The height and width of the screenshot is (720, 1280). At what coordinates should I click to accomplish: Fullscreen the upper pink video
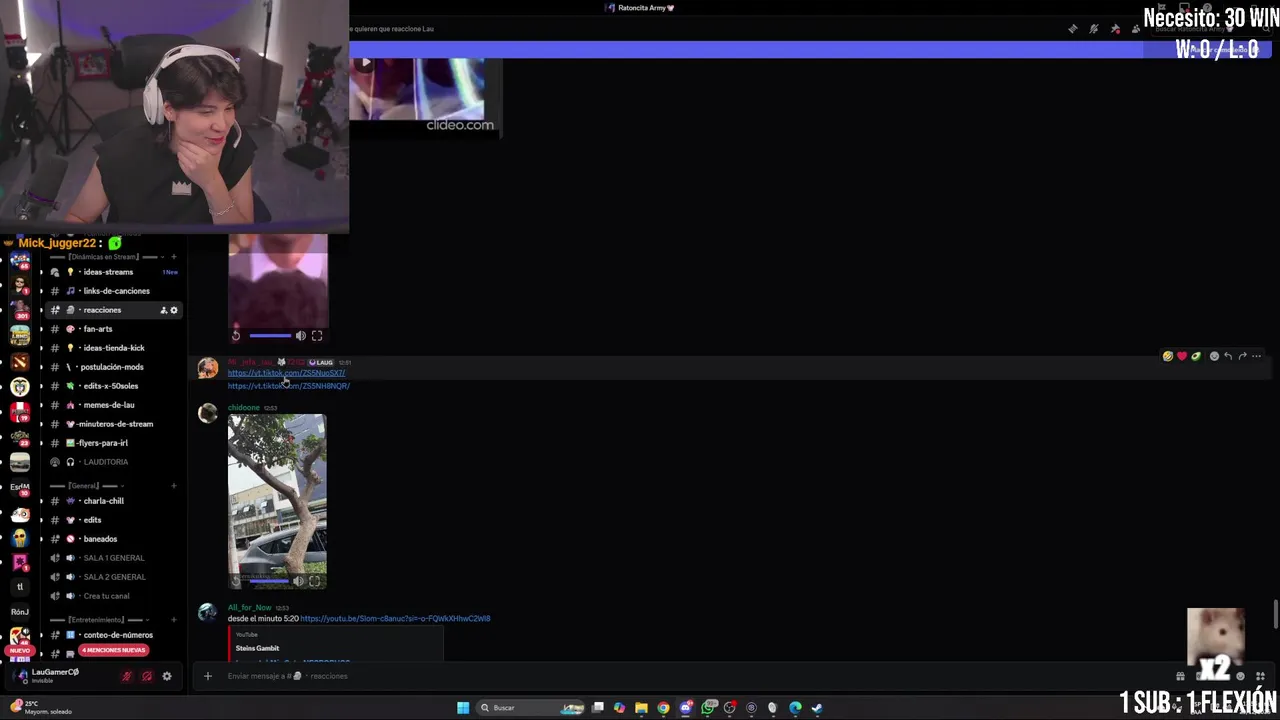pyautogui.click(x=317, y=336)
